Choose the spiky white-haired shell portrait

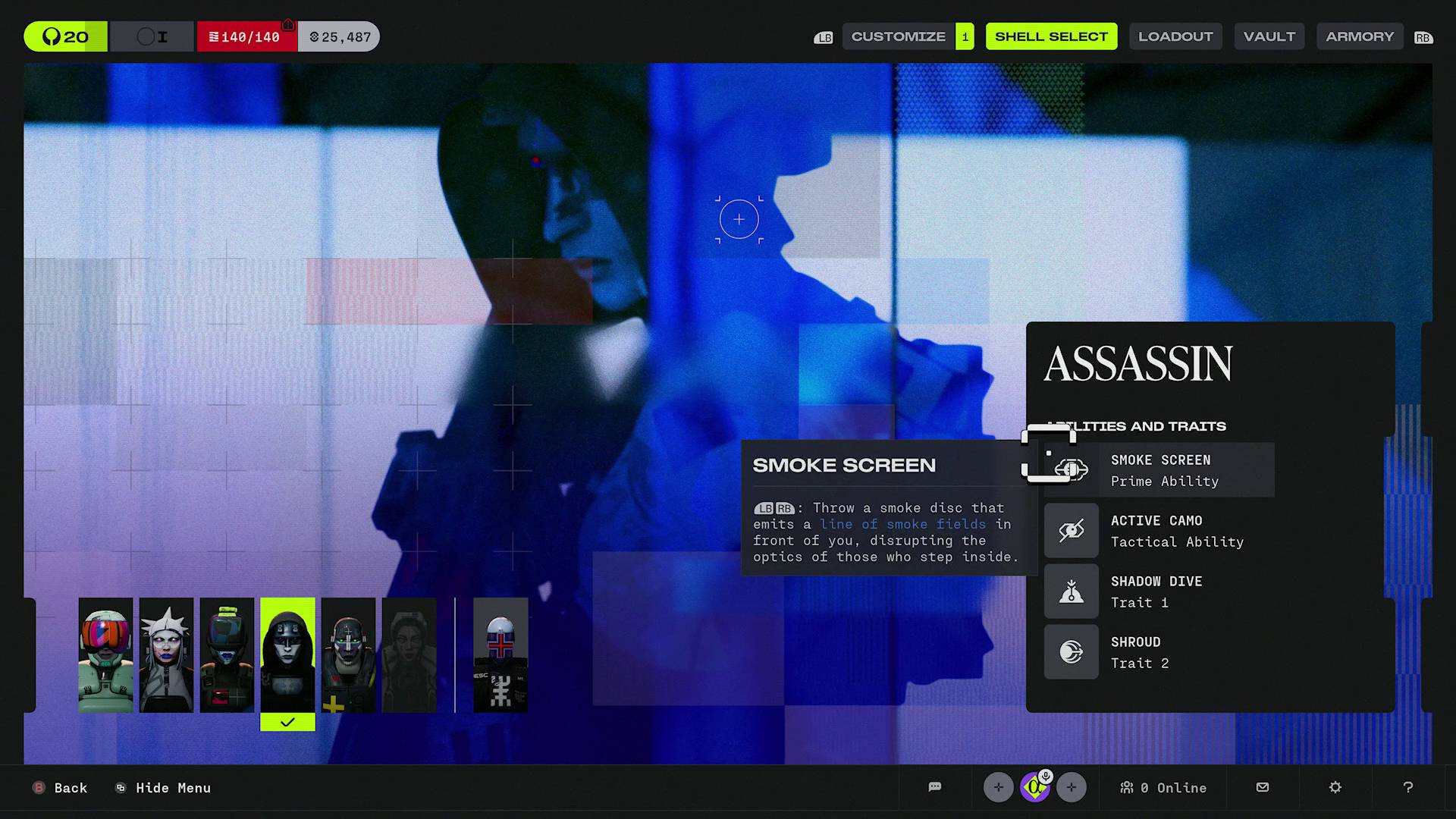click(x=166, y=655)
